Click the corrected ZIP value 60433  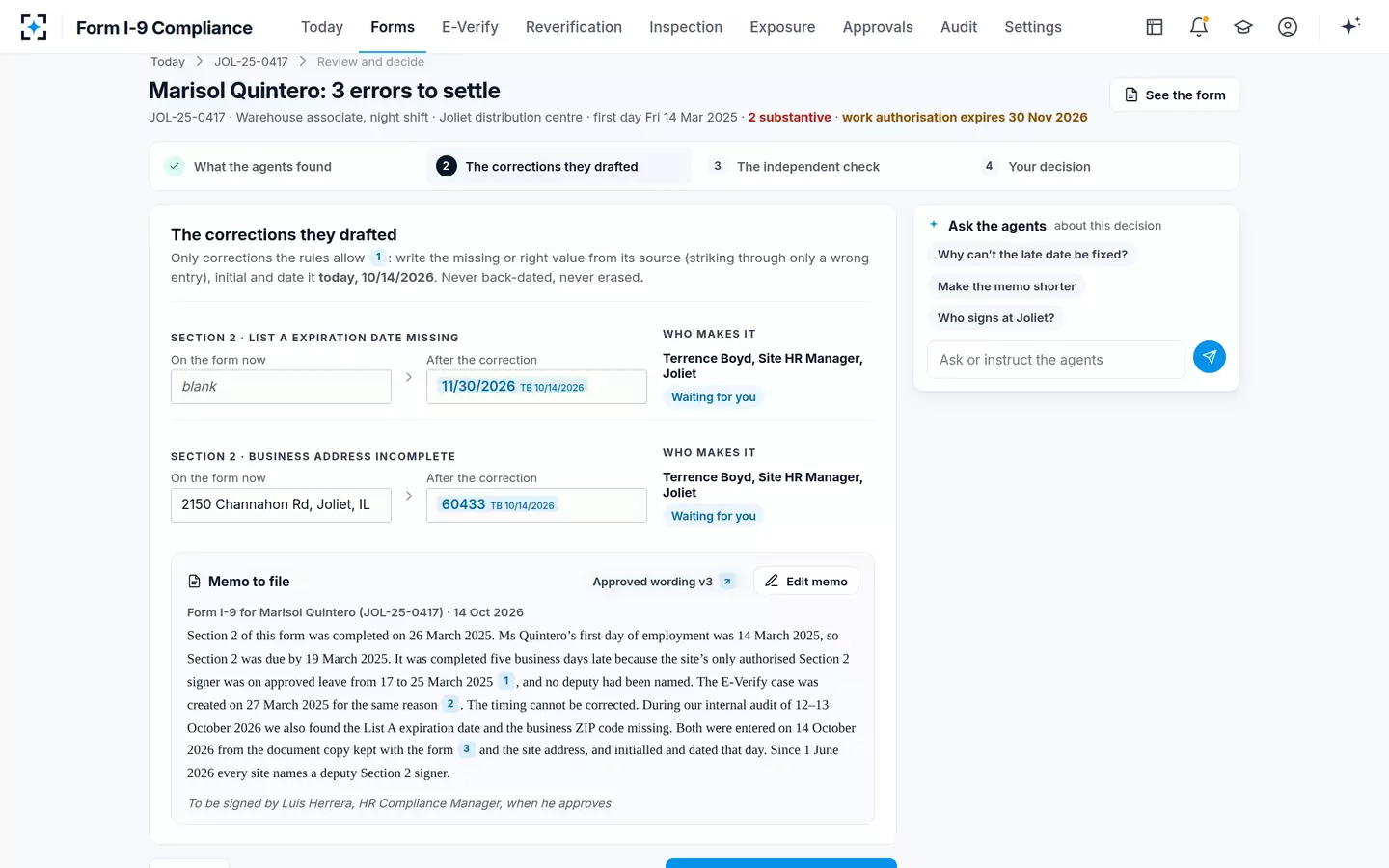coord(463,504)
